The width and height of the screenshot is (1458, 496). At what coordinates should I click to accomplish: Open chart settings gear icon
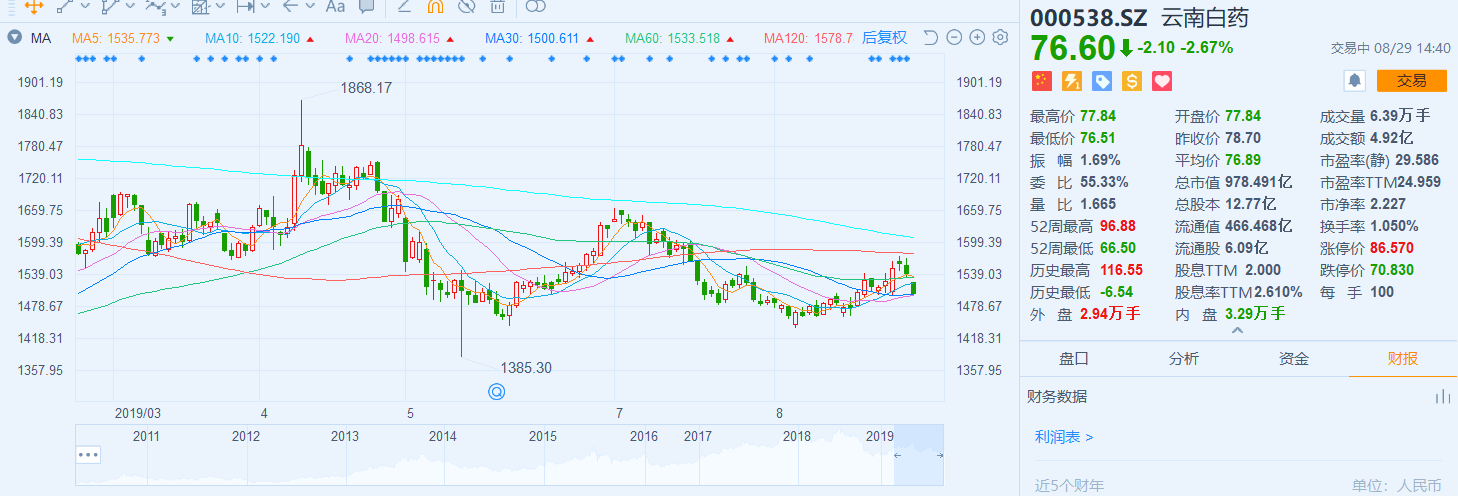[1000, 38]
